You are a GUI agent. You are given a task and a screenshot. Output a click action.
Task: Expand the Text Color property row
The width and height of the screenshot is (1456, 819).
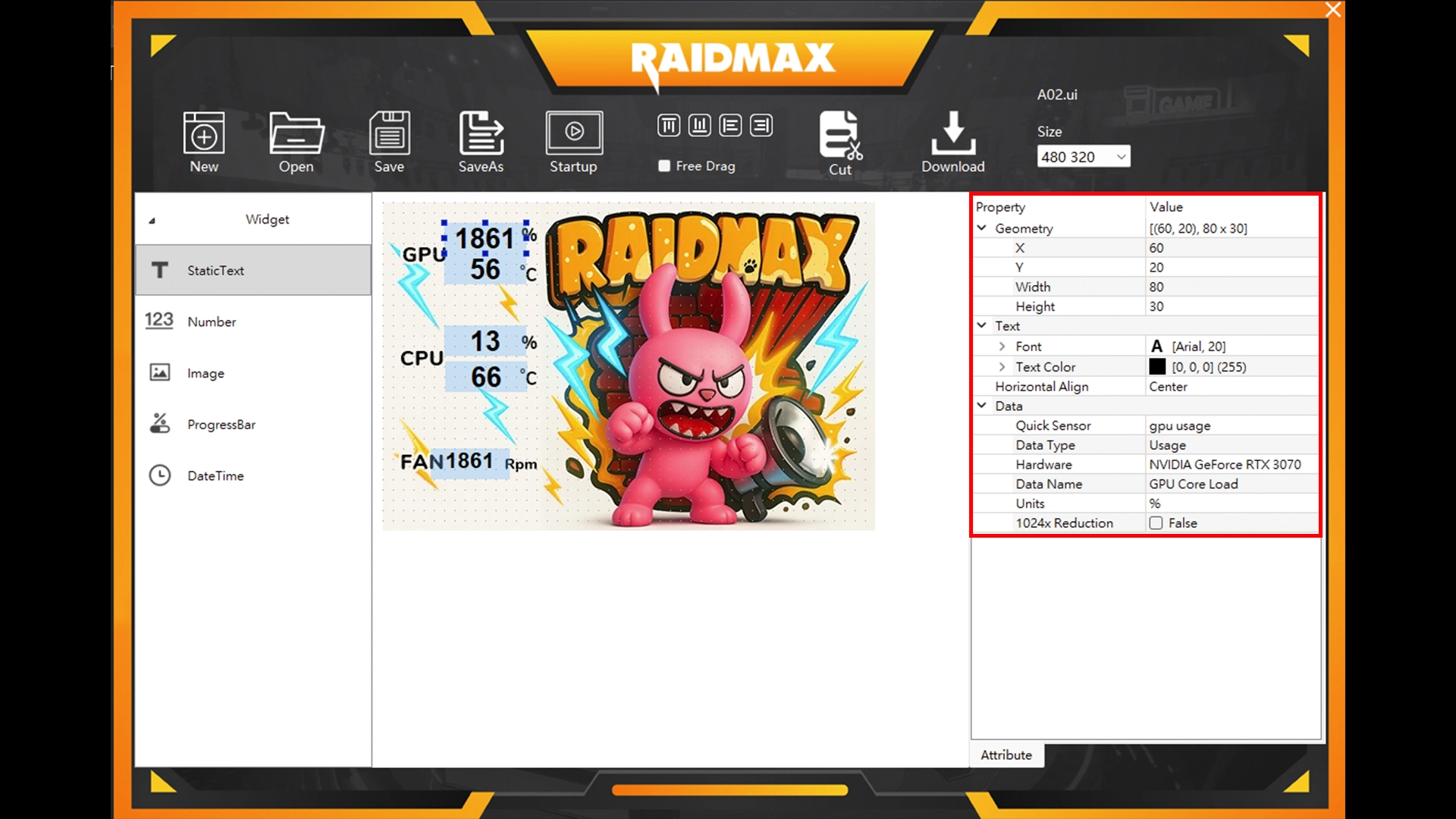[x=1002, y=367]
